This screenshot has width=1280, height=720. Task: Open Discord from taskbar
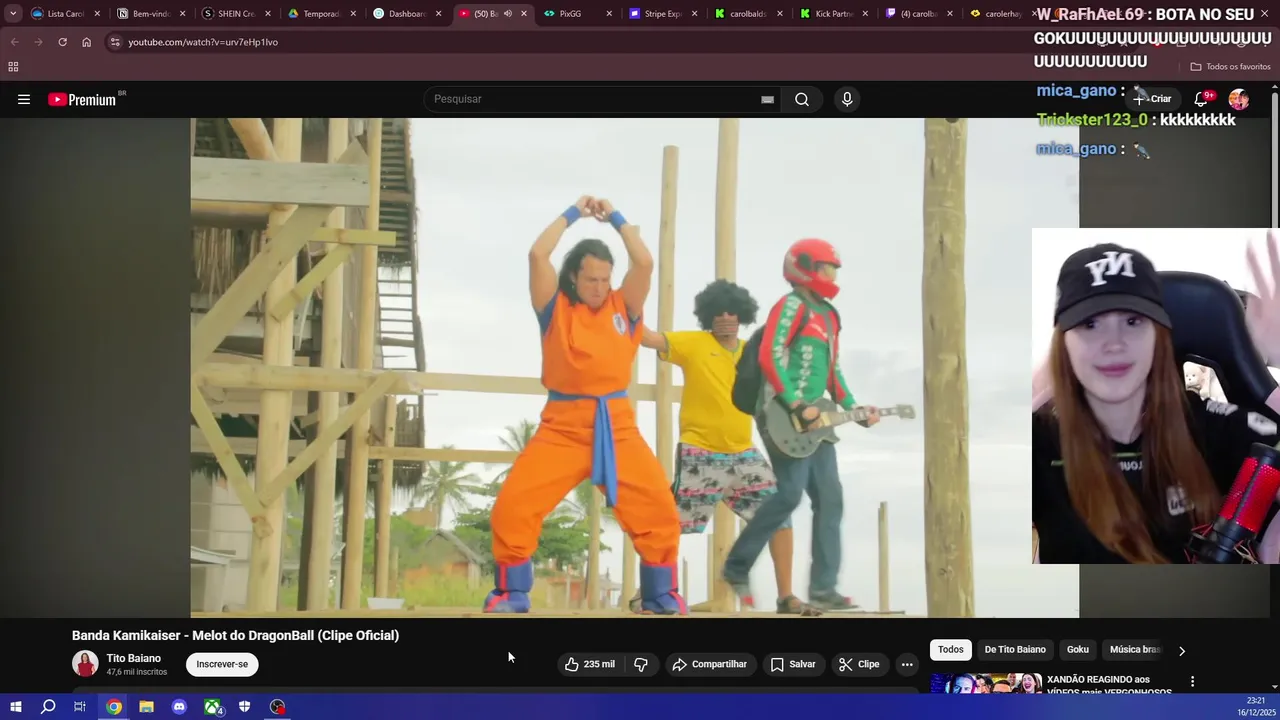pos(179,707)
